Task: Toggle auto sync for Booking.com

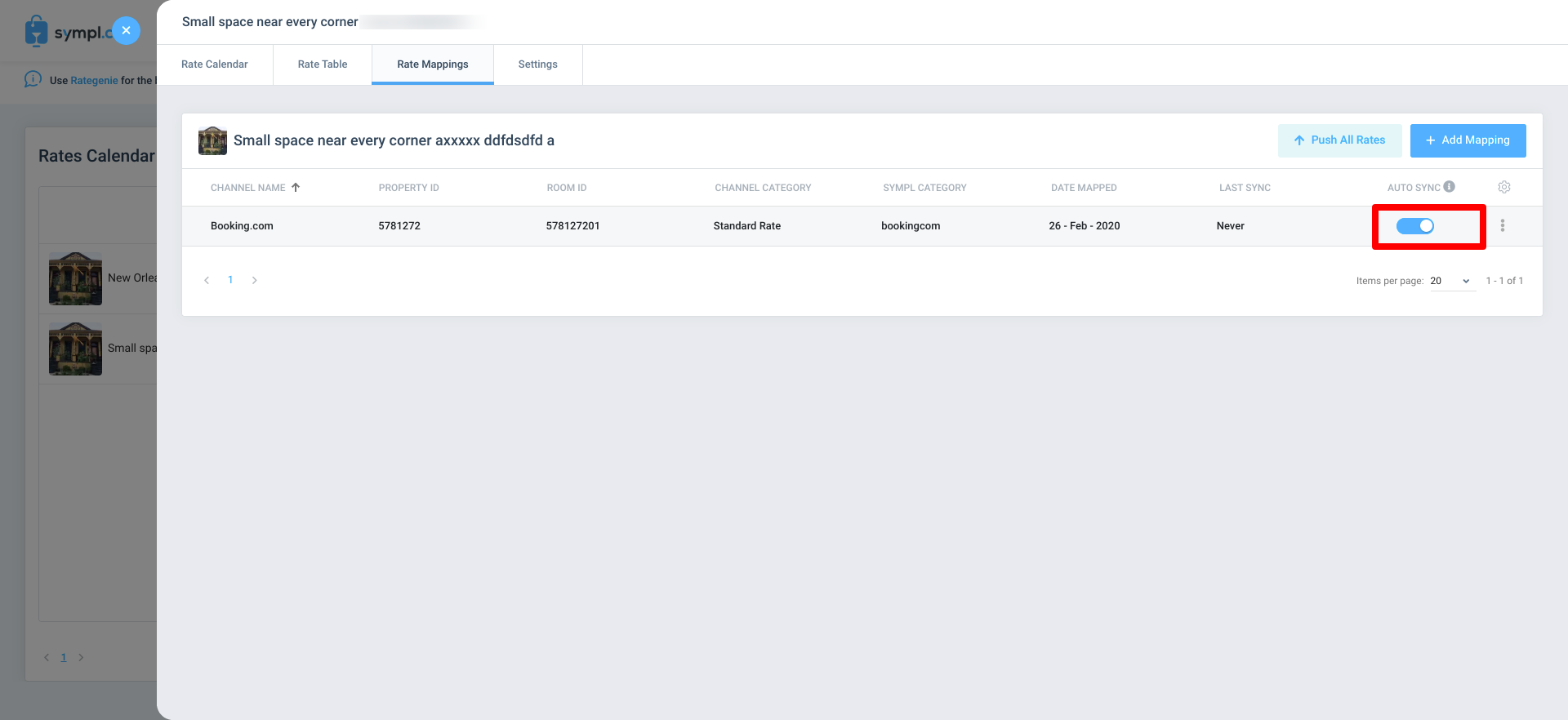Action: 1415,226
